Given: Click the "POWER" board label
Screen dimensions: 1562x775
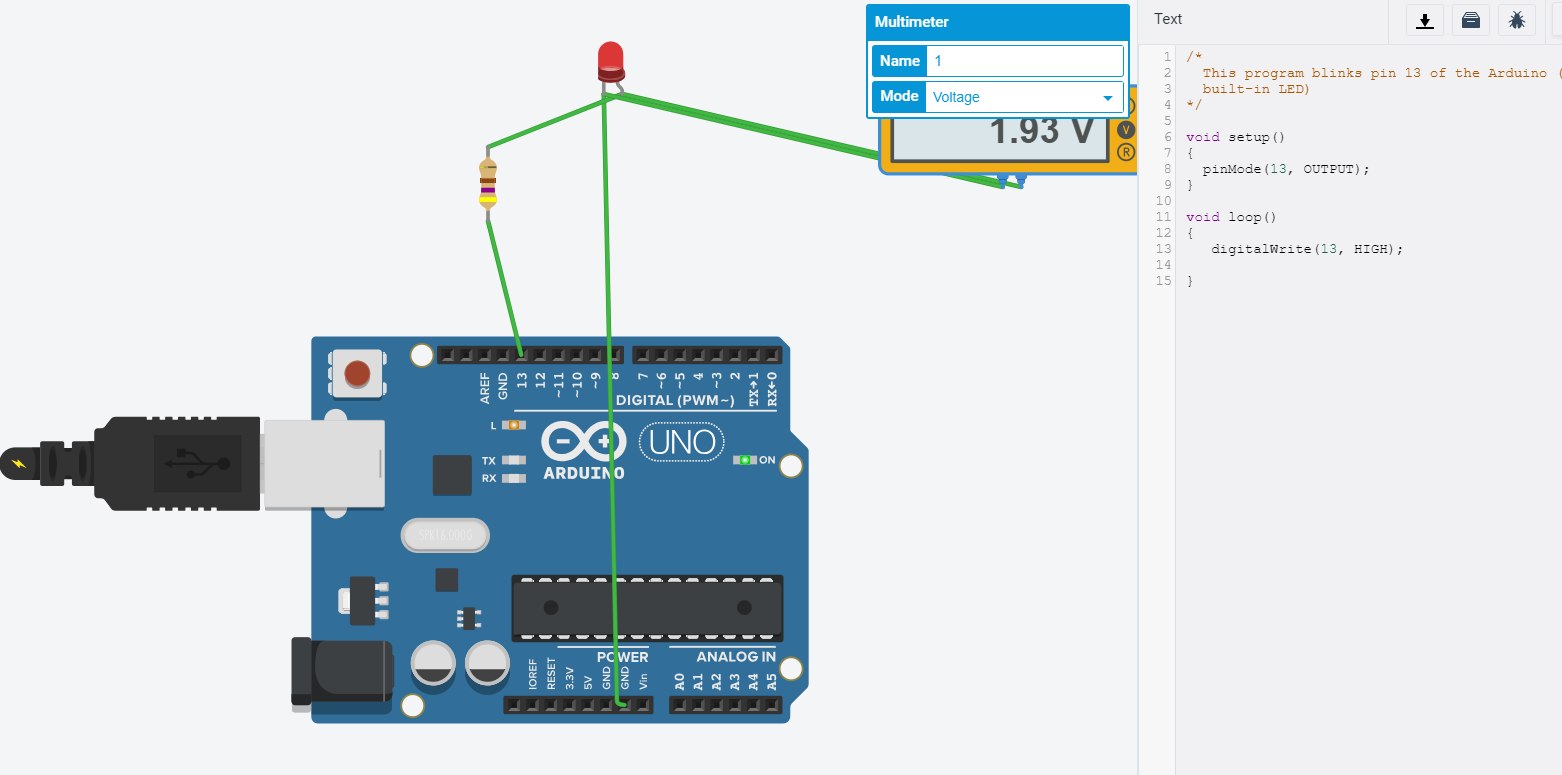Looking at the screenshot, I should (623, 657).
